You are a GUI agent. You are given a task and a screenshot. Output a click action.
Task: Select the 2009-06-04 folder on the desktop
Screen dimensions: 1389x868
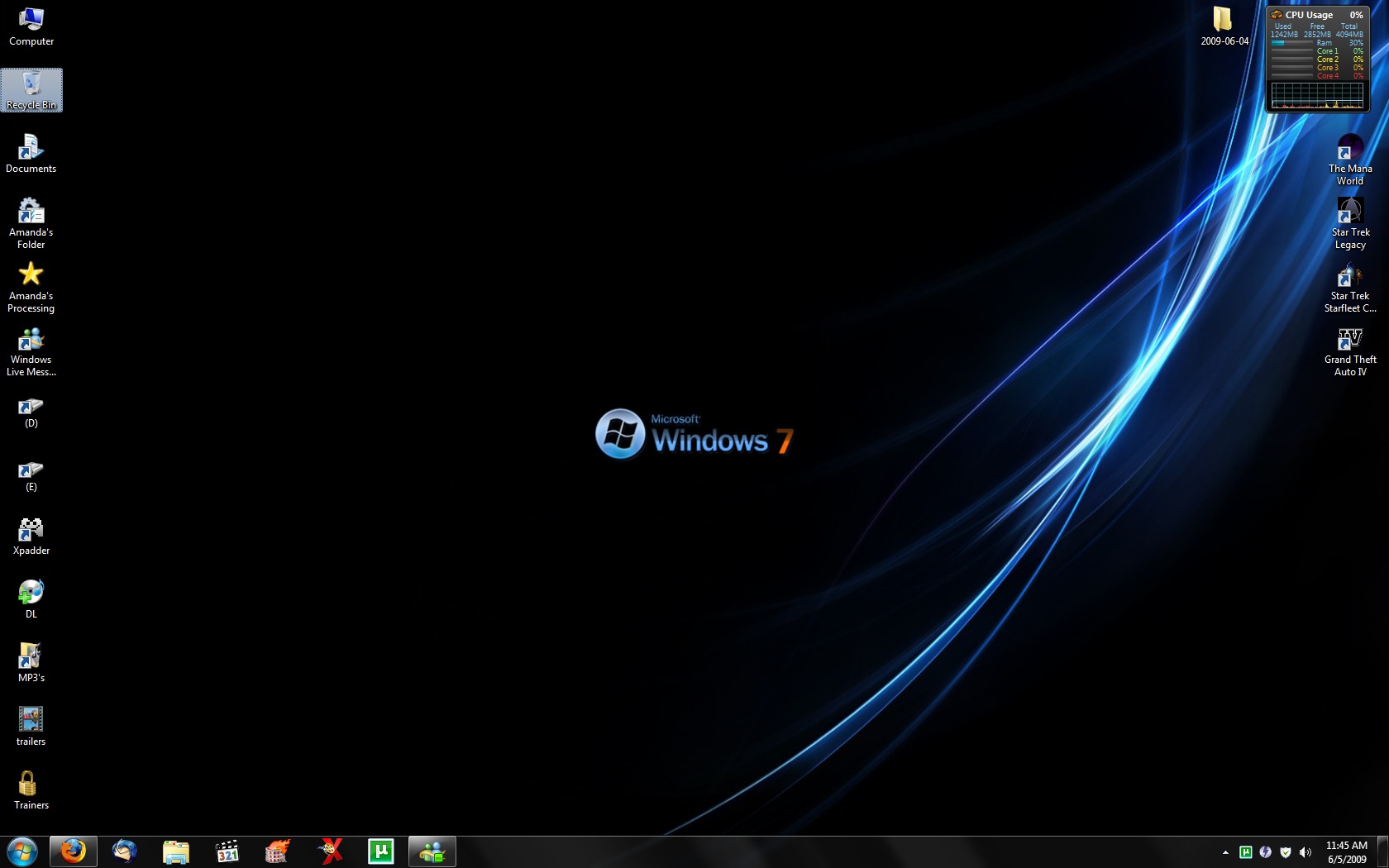pos(1224,26)
